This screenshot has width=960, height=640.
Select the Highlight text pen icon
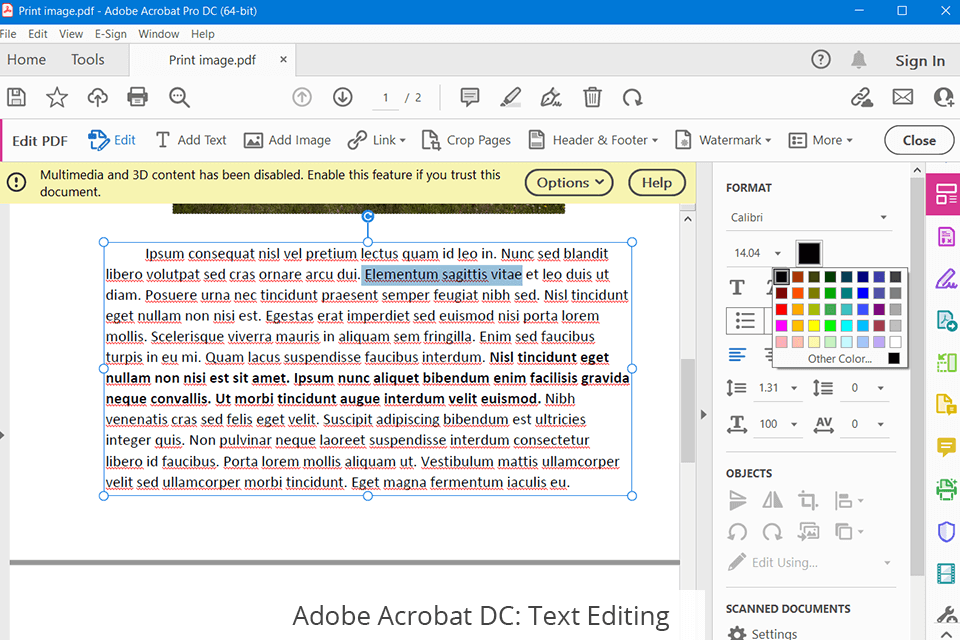click(x=510, y=97)
